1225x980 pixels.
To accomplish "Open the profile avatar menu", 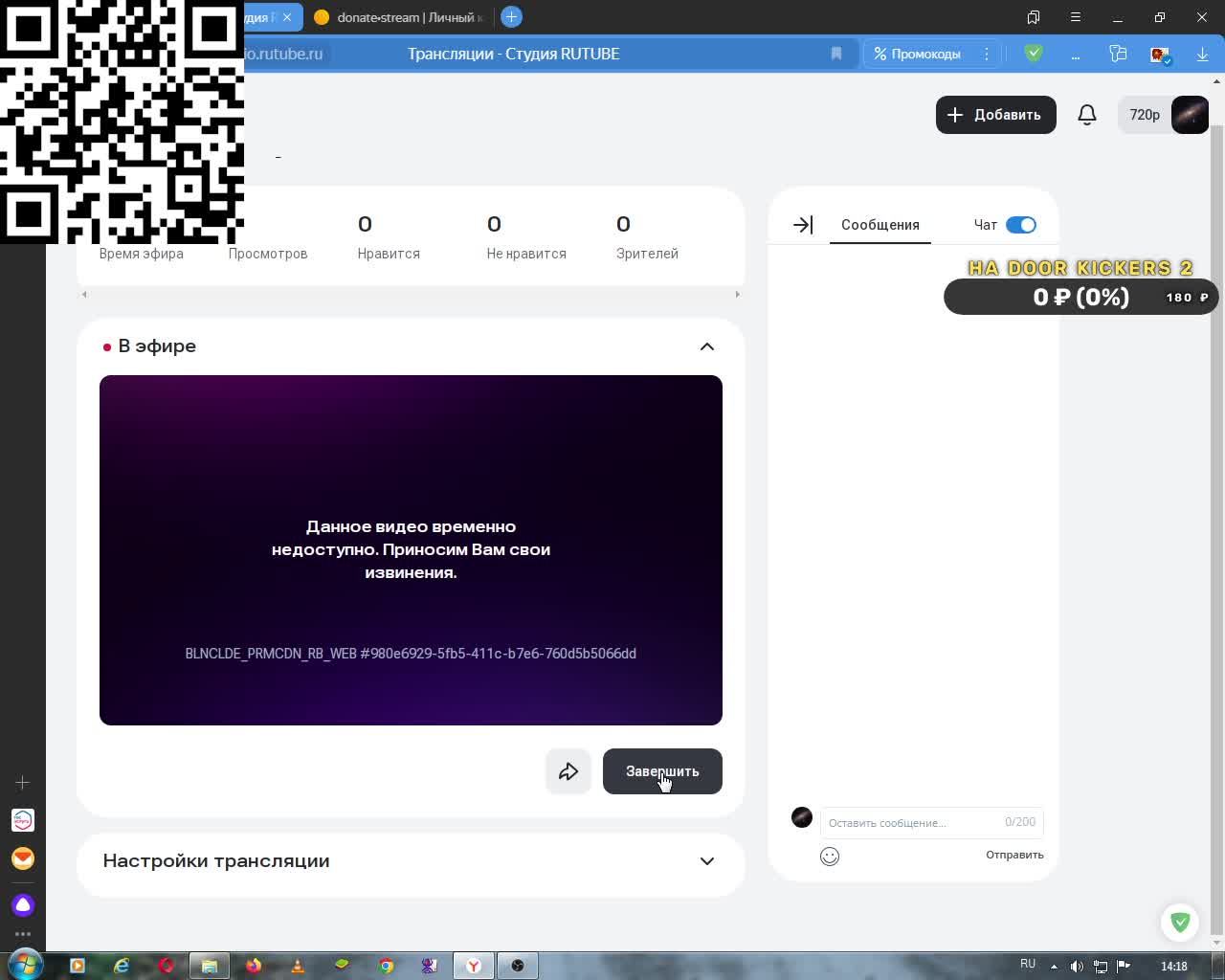I will coord(1190,115).
